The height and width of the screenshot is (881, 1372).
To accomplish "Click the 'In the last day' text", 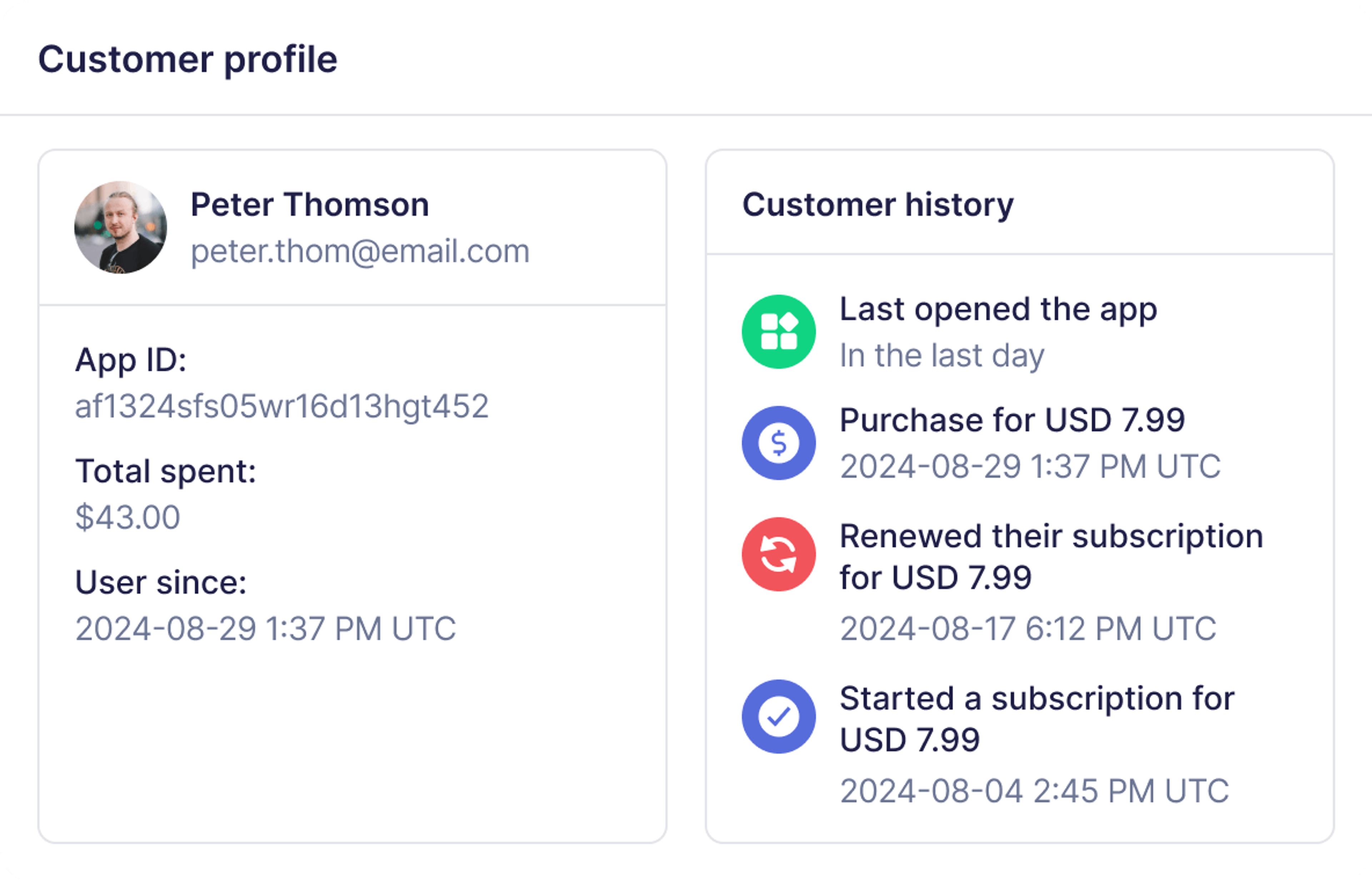I will coord(941,355).
